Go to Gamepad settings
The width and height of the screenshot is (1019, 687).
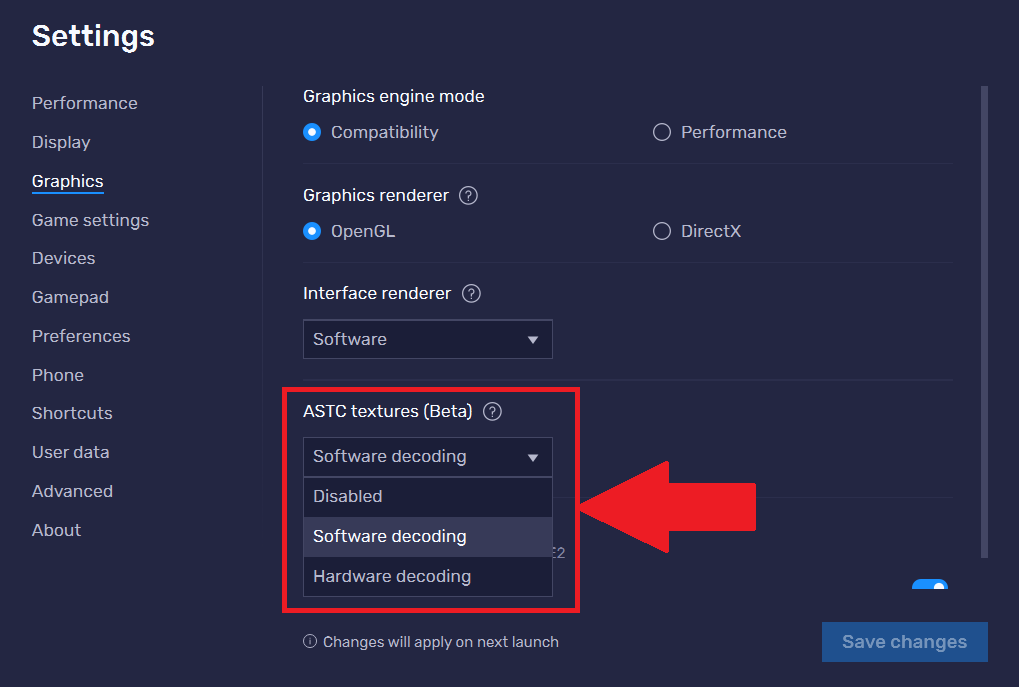pos(70,297)
